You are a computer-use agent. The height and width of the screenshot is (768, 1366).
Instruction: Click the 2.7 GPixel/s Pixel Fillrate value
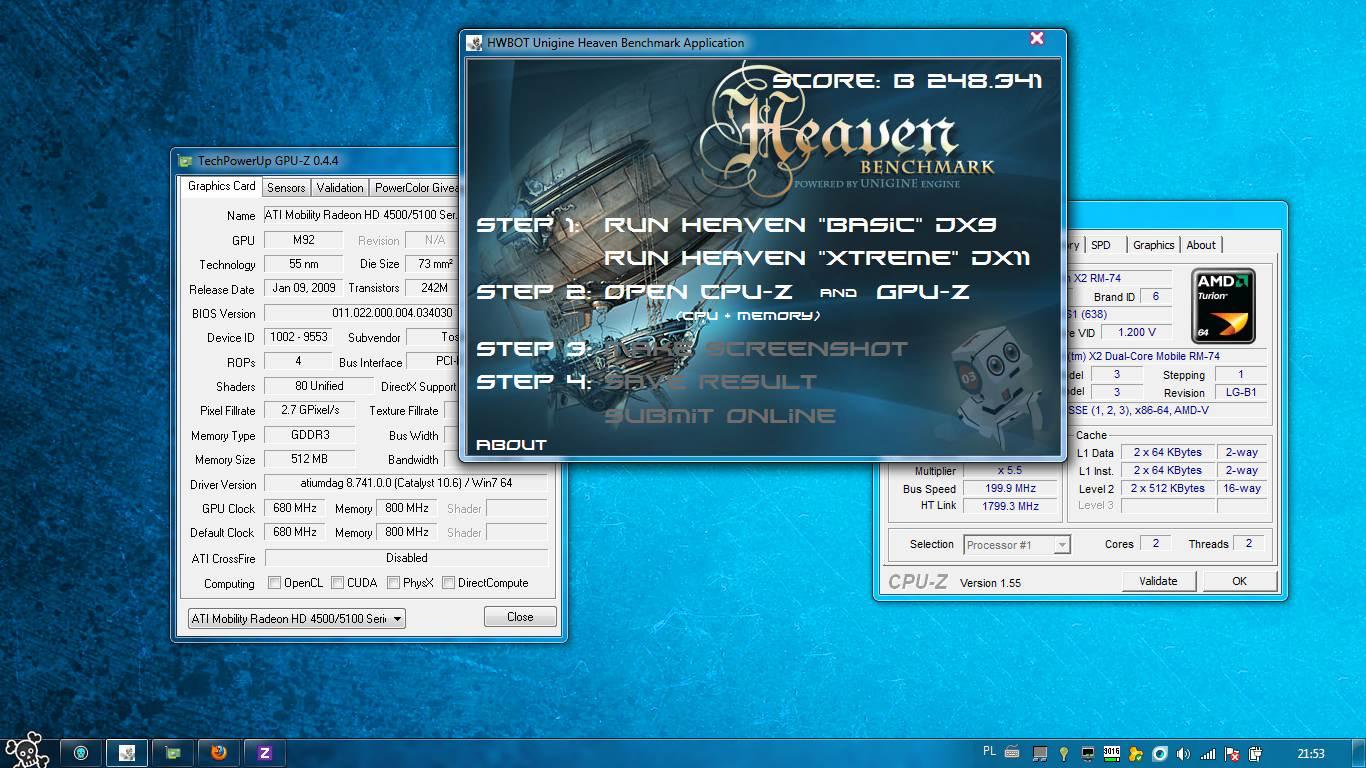[311, 410]
